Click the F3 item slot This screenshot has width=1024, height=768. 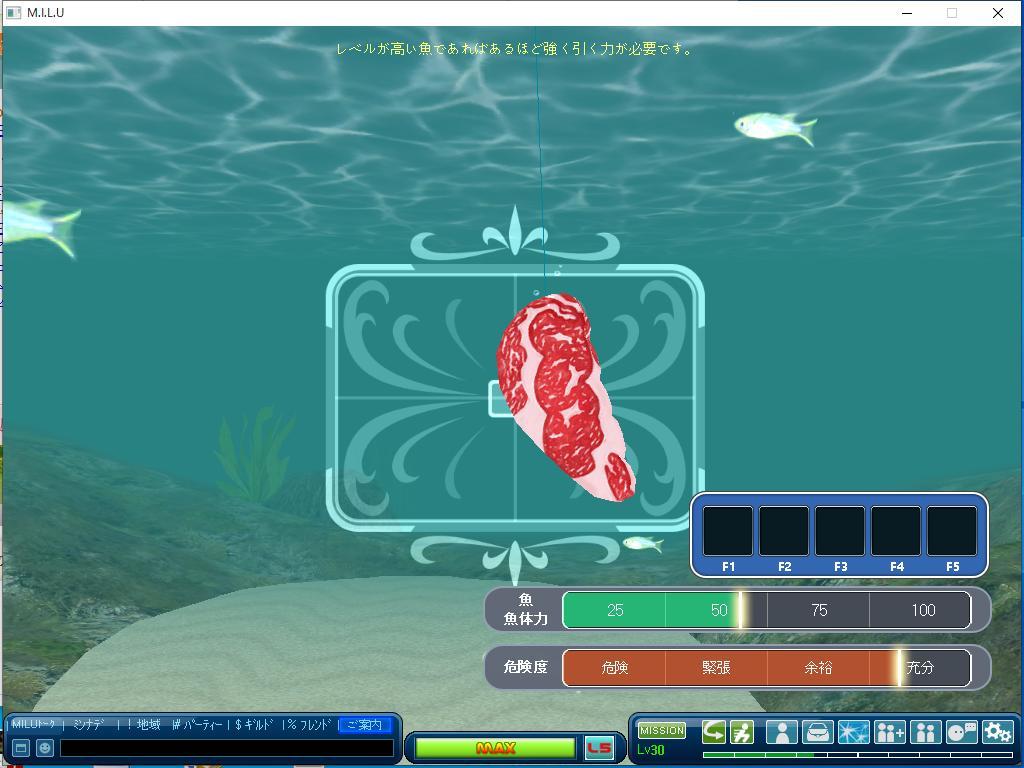click(840, 531)
